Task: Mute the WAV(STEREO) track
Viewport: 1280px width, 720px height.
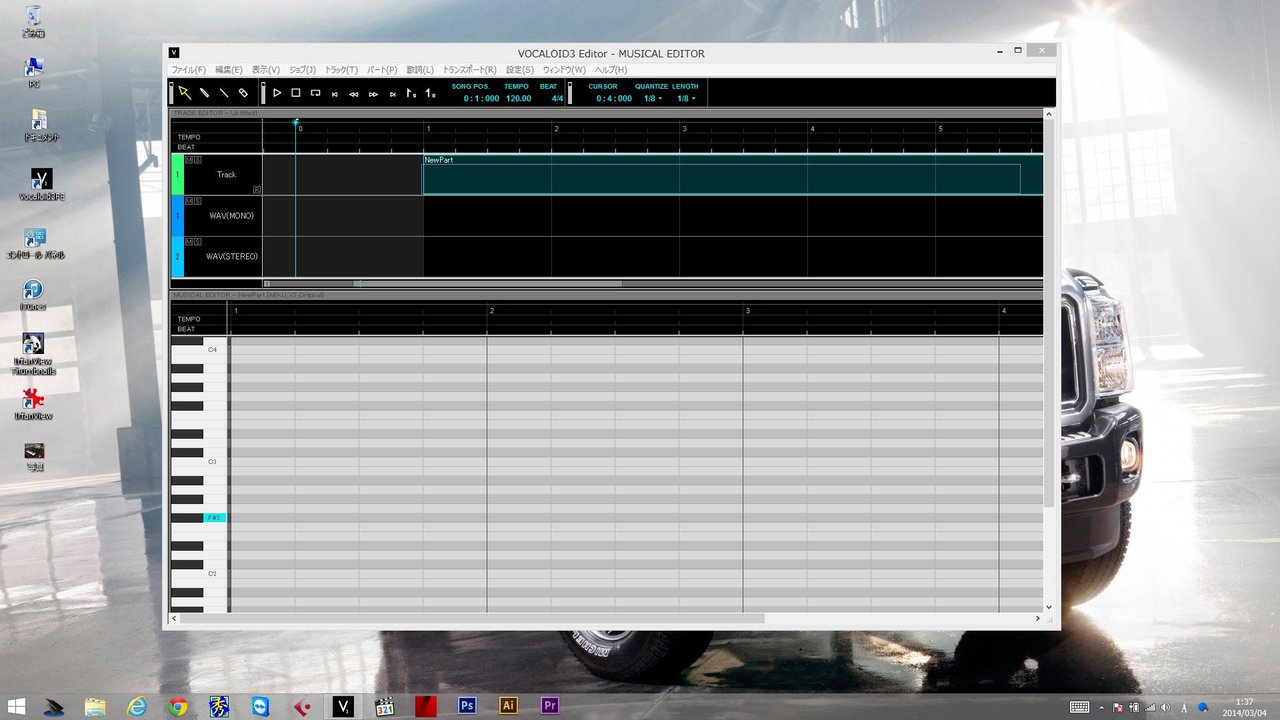Action: pyautogui.click(x=189, y=241)
